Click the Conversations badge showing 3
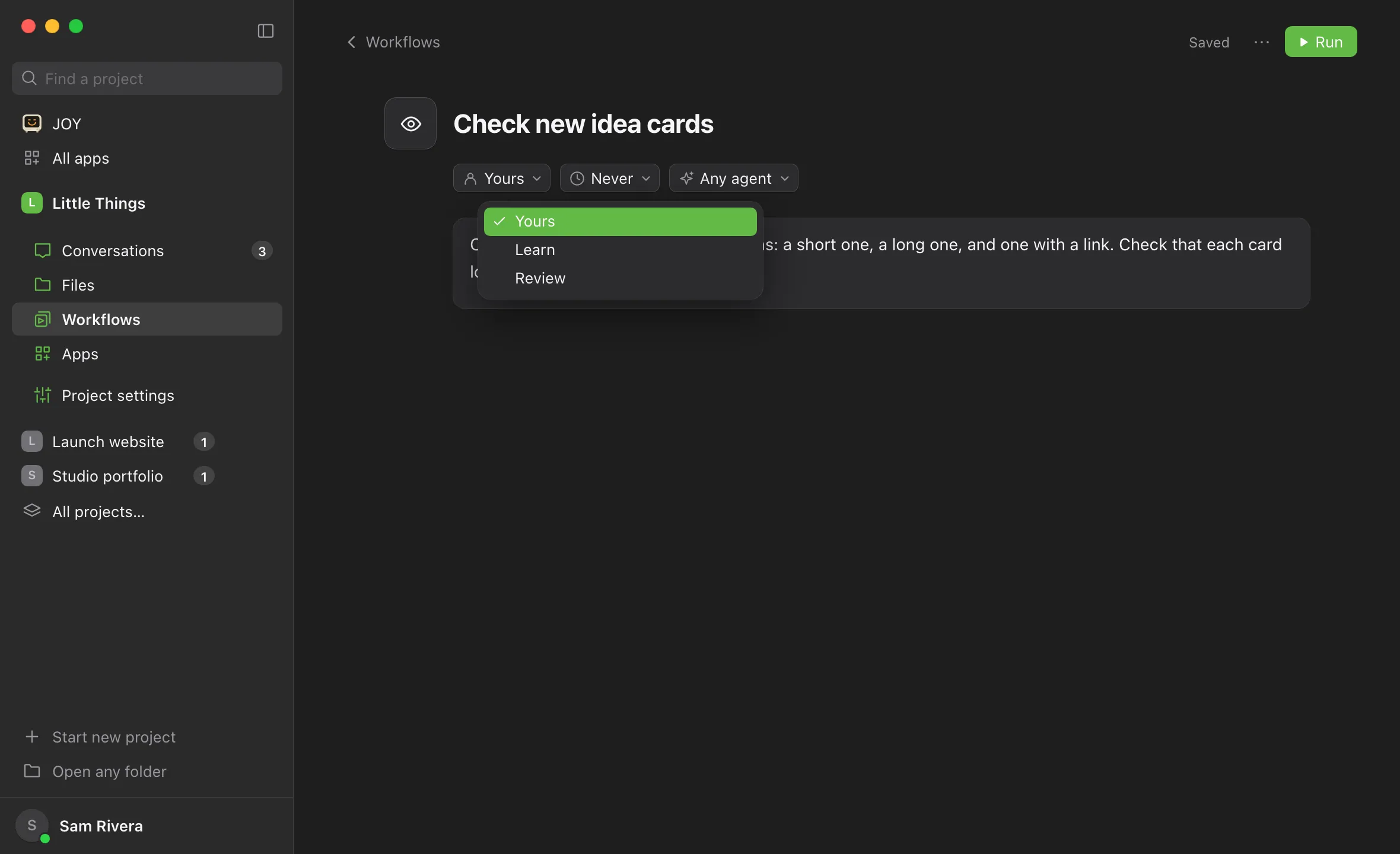 [262, 251]
